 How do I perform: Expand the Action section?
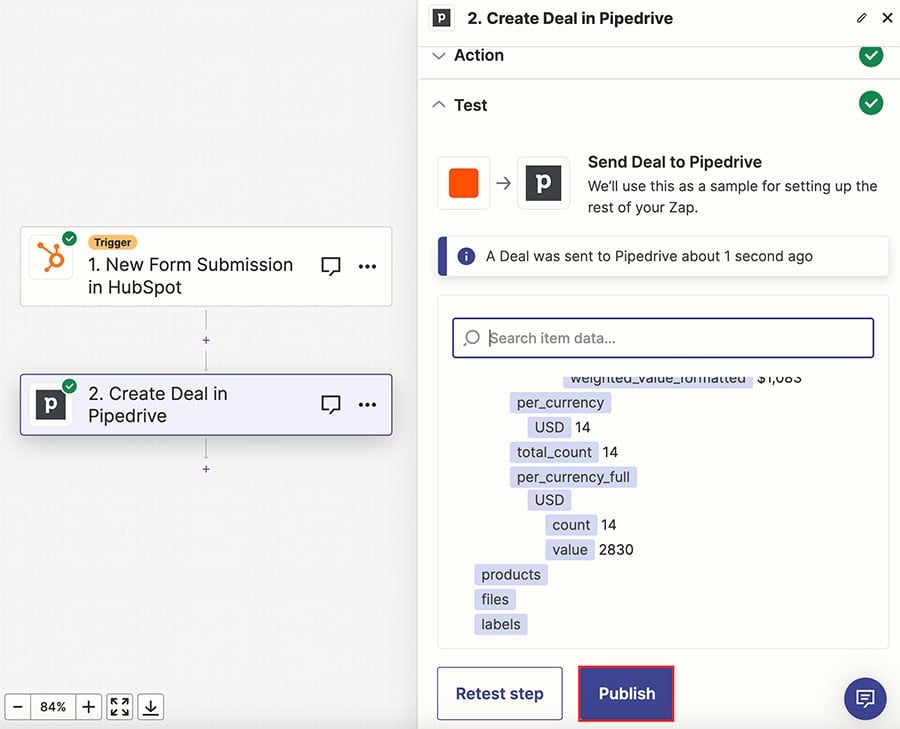(439, 55)
